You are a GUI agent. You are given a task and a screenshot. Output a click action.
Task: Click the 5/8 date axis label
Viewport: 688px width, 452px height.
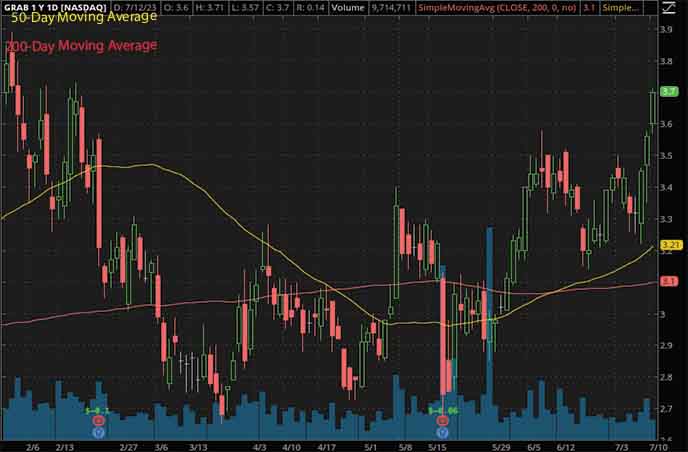click(405, 447)
